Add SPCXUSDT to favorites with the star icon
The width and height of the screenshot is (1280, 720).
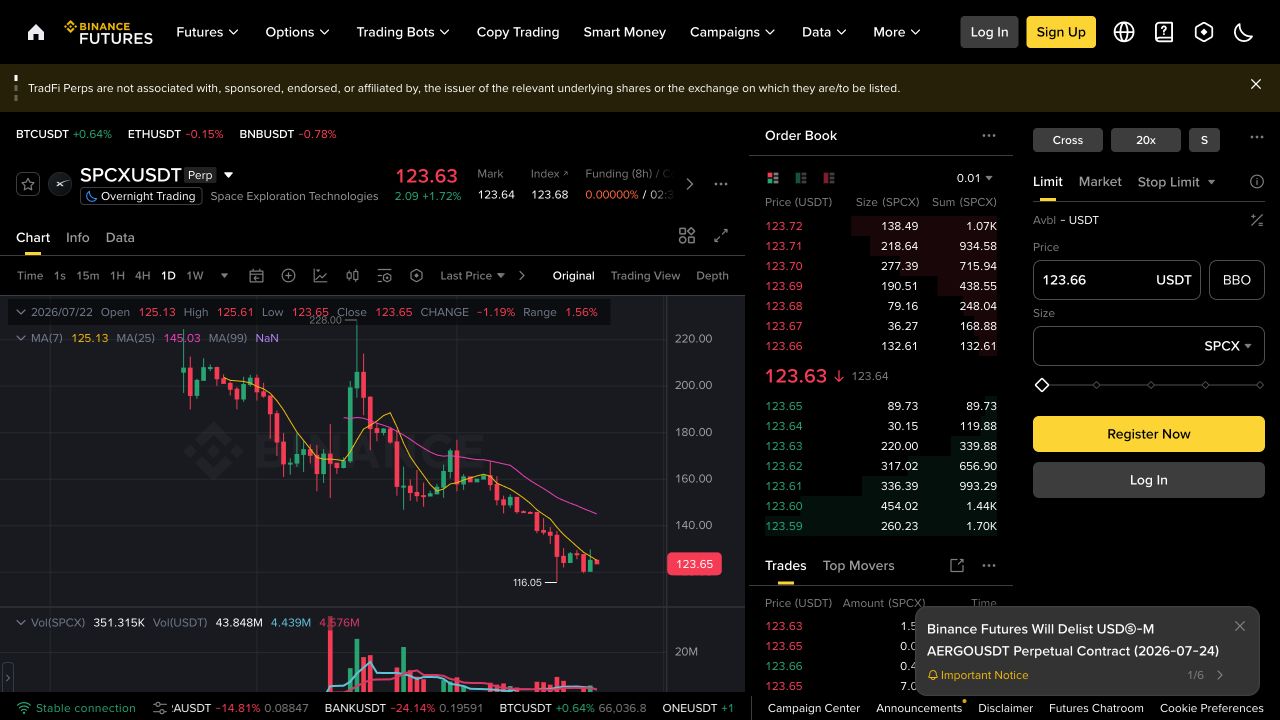click(28, 184)
